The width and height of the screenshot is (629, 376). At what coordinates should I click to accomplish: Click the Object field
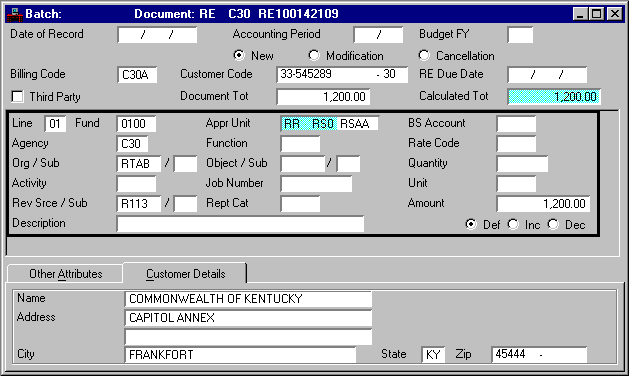tap(303, 164)
